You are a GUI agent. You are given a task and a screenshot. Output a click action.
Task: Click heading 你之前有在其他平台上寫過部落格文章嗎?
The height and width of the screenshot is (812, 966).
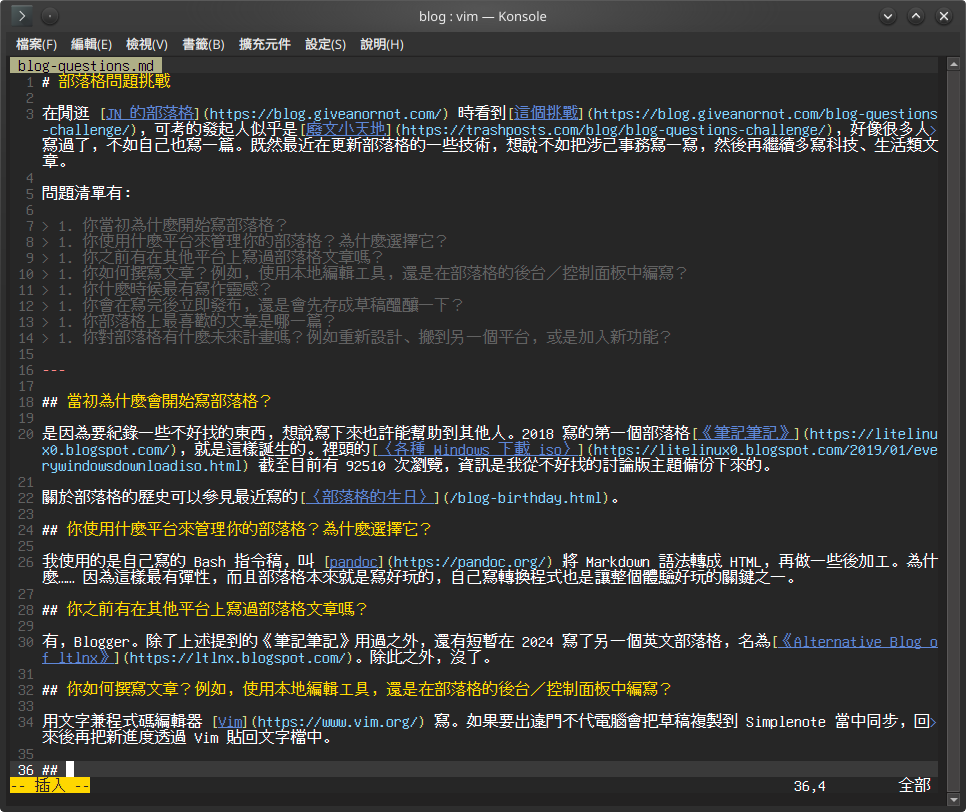(x=217, y=609)
